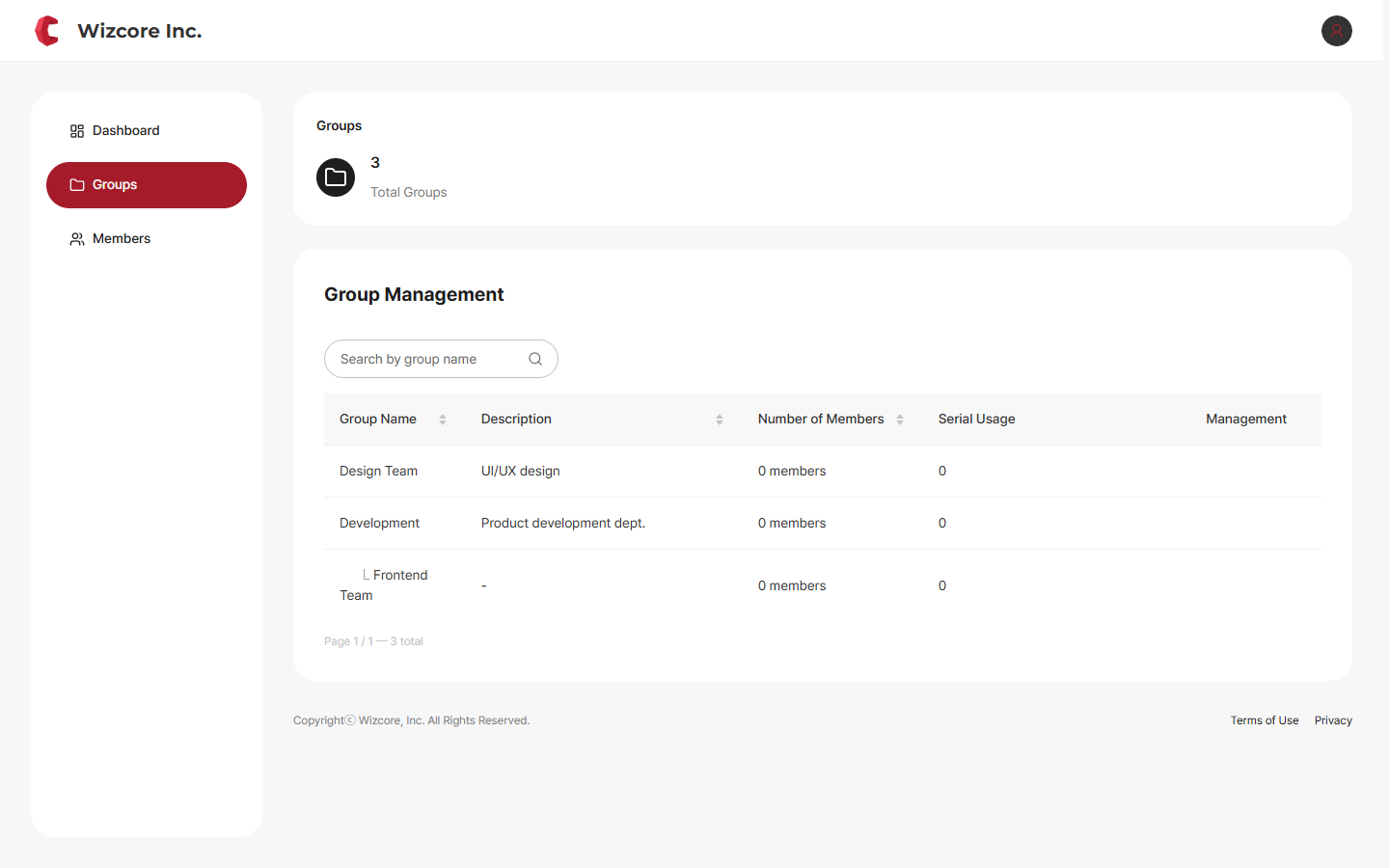Screen dimensions: 1389x868
Task: Click the copyright notice text
Action: [x=412, y=720]
